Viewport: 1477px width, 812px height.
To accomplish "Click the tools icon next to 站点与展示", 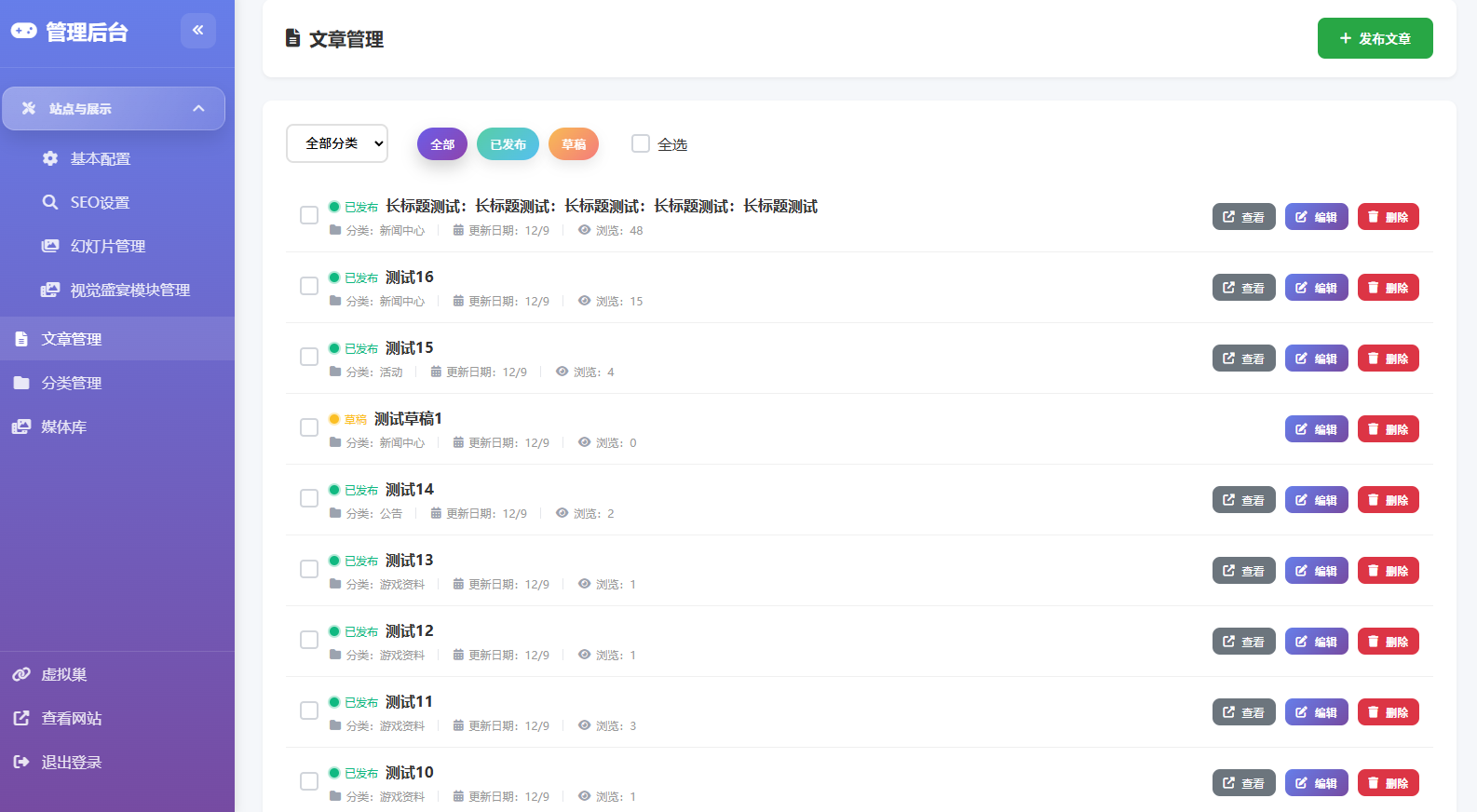I will [29, 108].
